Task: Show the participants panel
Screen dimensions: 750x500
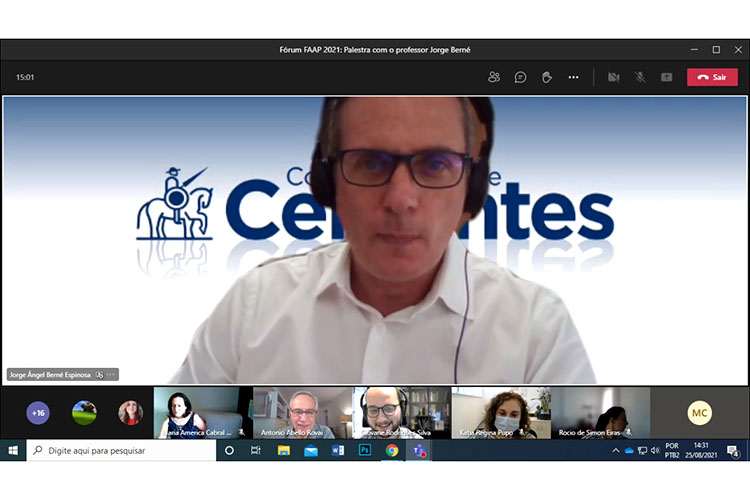Action: click(x=494, y=77)
